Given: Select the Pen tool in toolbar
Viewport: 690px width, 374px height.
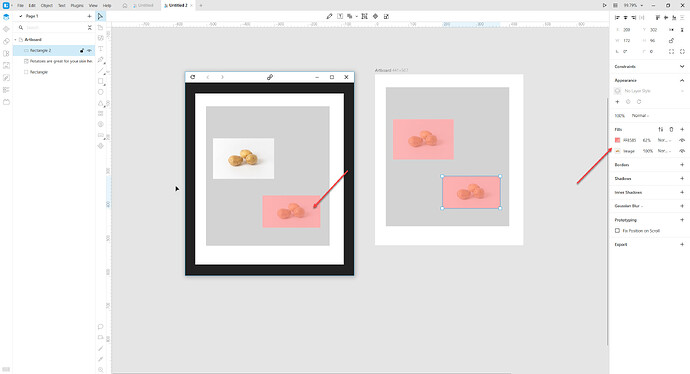Looking at the screenshot, I should (x=100, y=59).
